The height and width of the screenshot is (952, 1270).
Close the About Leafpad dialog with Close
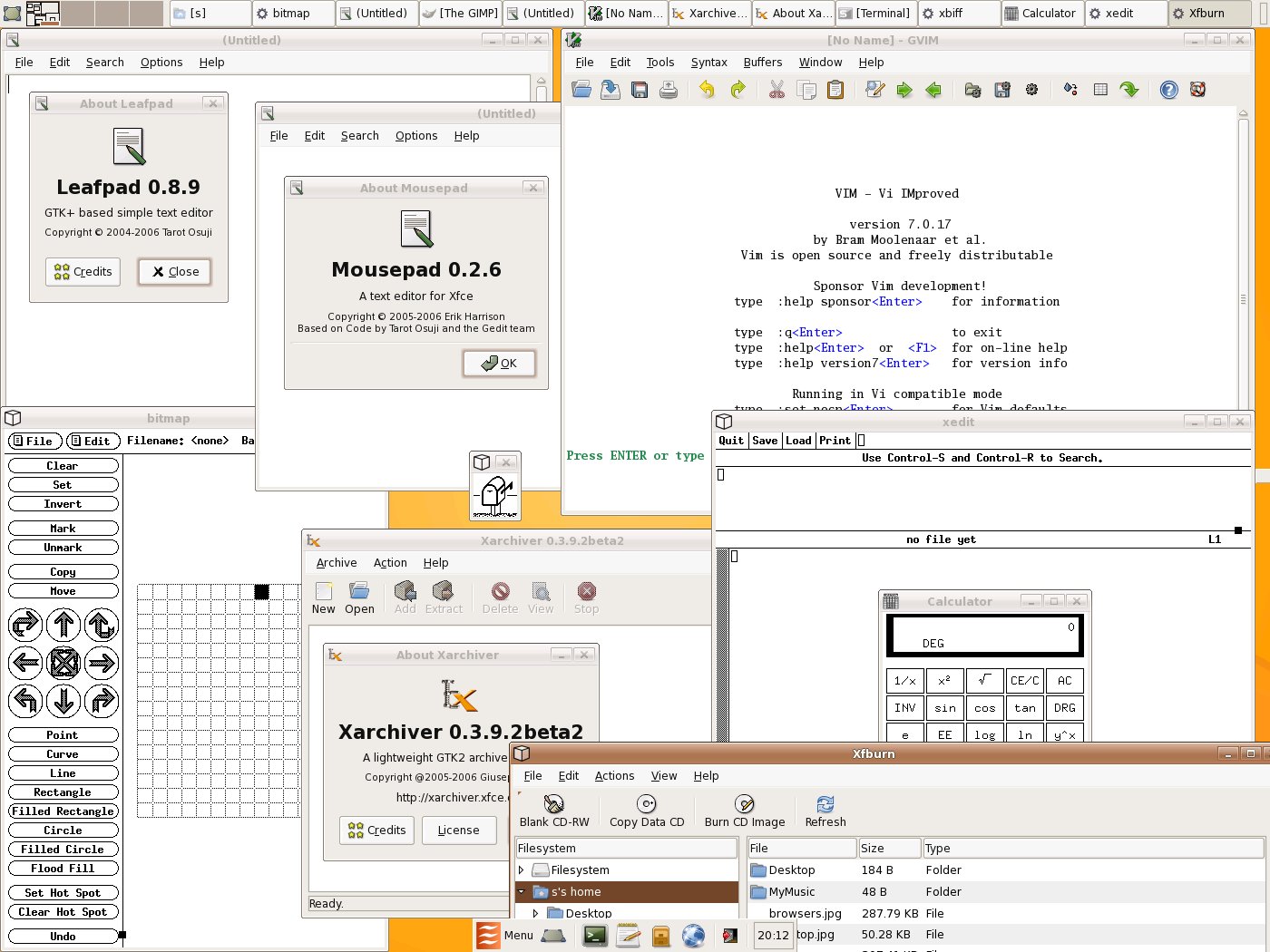(175, 272)
